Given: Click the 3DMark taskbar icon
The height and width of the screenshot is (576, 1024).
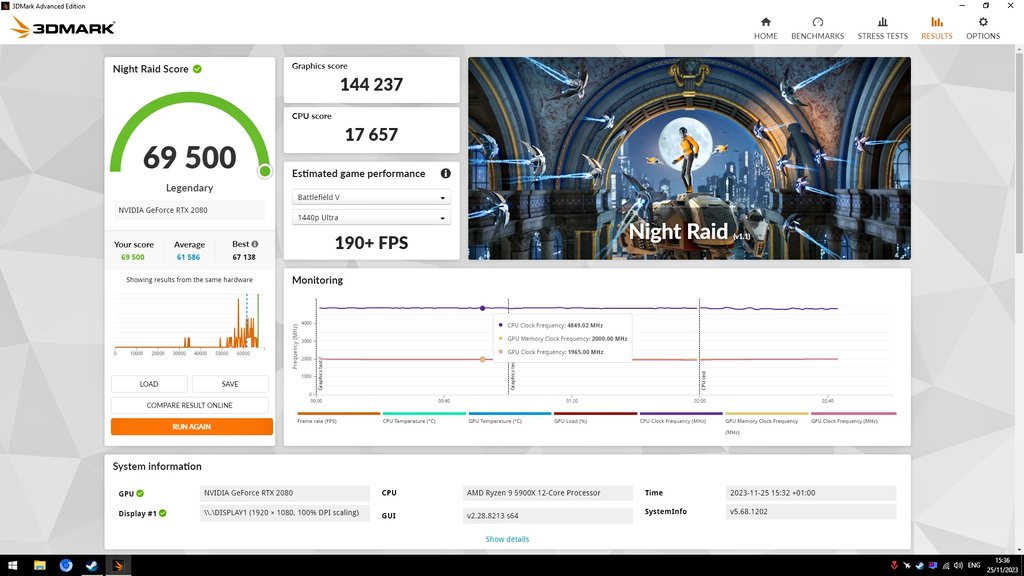Looking at the screenshot, I should 118,566.
